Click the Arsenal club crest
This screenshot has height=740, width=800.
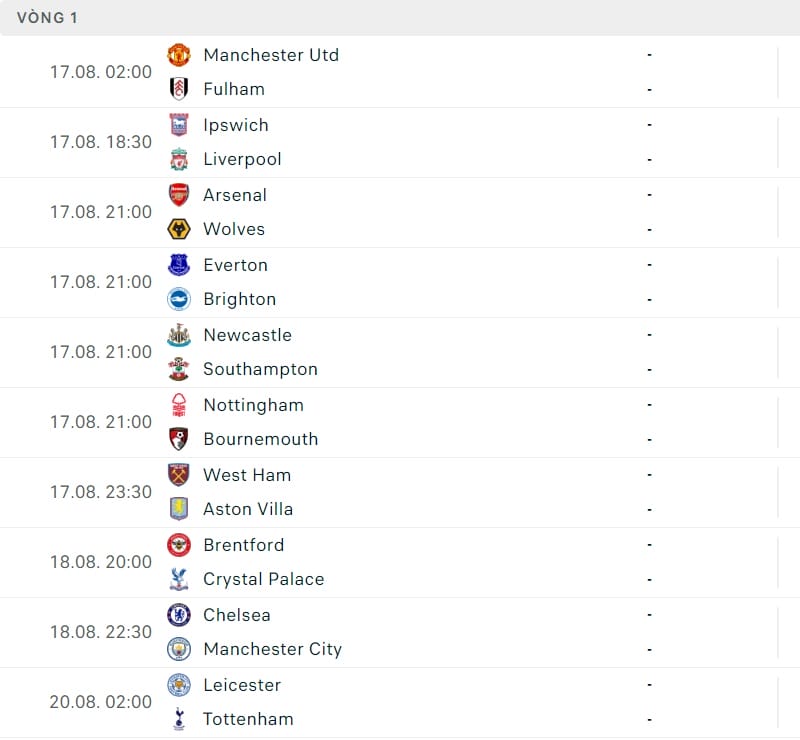tap(179, 195)
